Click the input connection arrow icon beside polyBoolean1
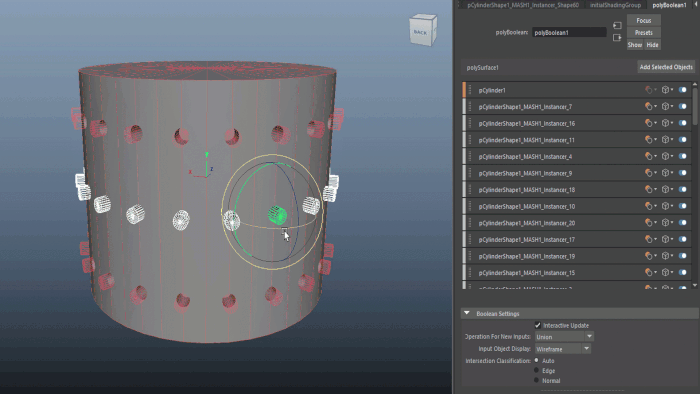700x394 pixels. 617,25
